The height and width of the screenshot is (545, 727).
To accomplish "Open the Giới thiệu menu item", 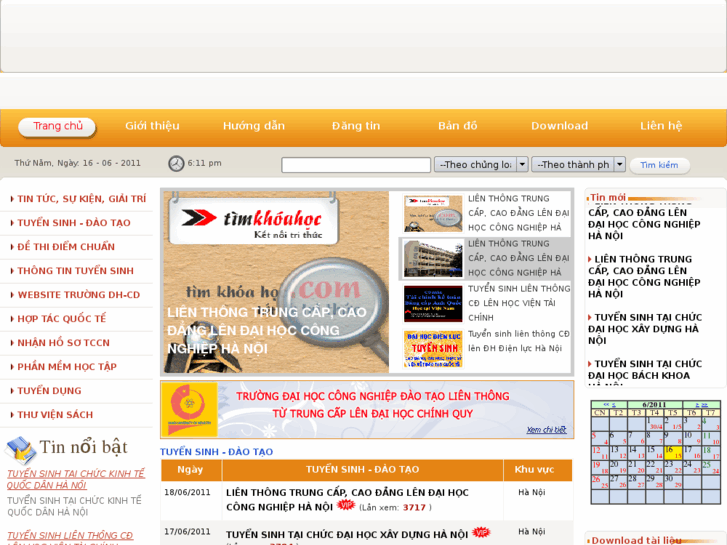I will pos(152,126).
